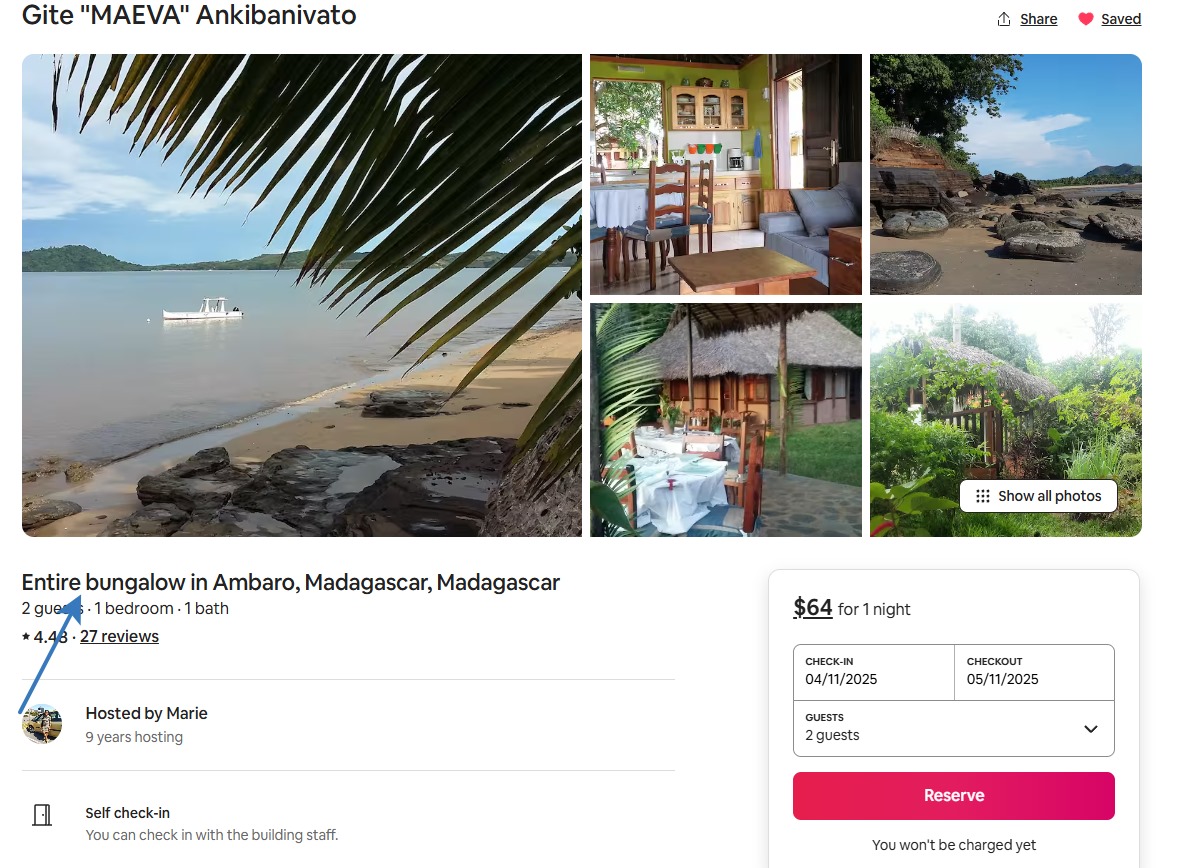Click host Marie's profile photo
This screenshot has height=868, width=1177.
point(42,724)
